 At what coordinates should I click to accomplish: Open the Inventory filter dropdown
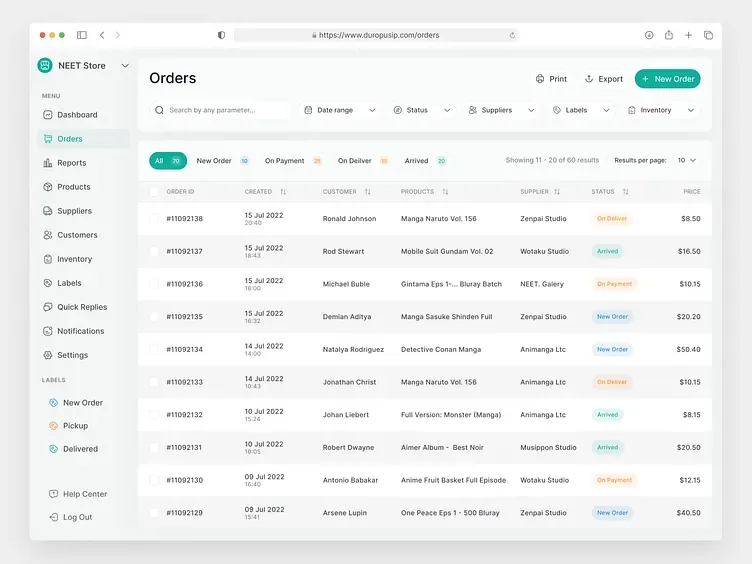[661, 110]
